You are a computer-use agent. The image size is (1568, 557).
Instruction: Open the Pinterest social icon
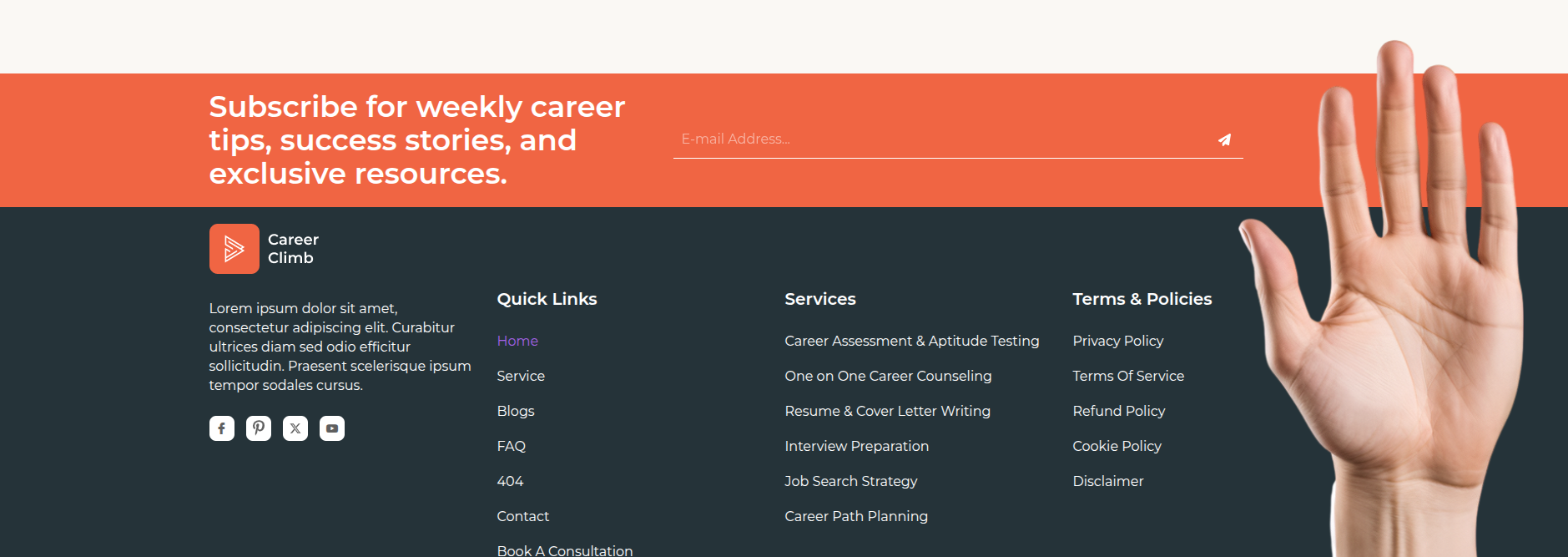pyautogui.click(x=259, y=428)
